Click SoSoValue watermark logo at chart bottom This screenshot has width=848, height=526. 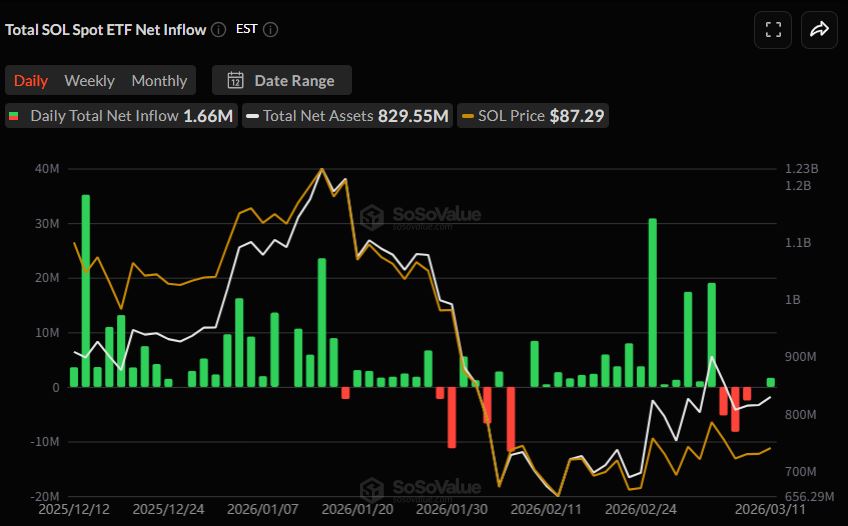[373, 490]
